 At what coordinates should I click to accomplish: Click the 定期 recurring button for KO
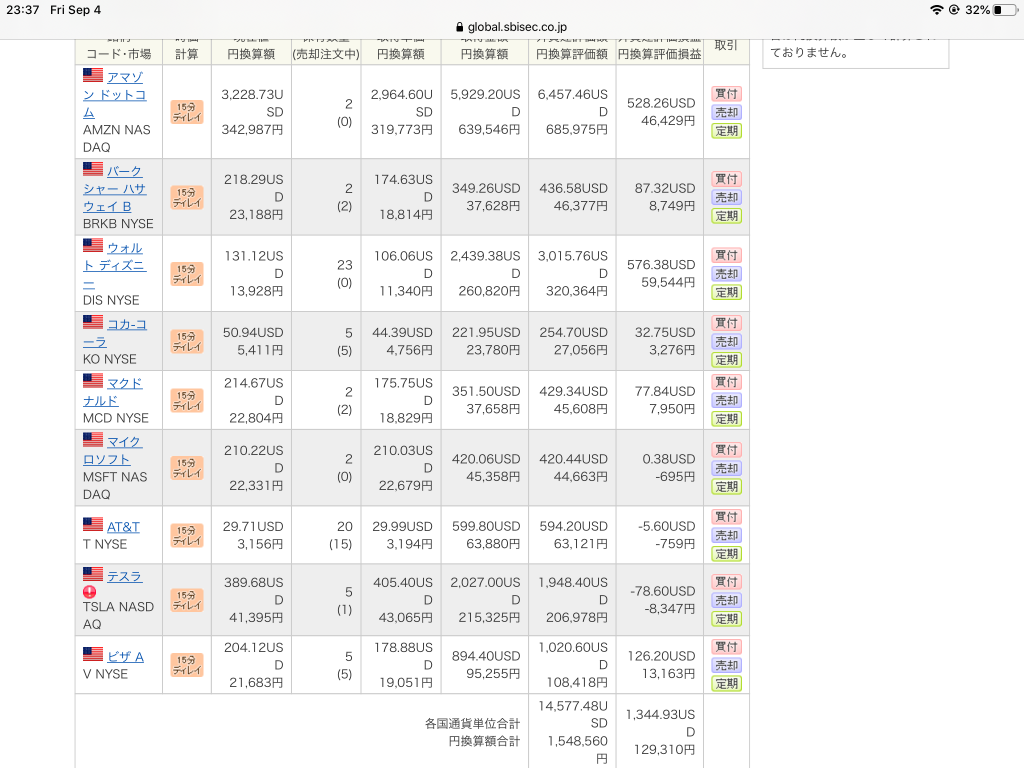click(x=726, y=360)
